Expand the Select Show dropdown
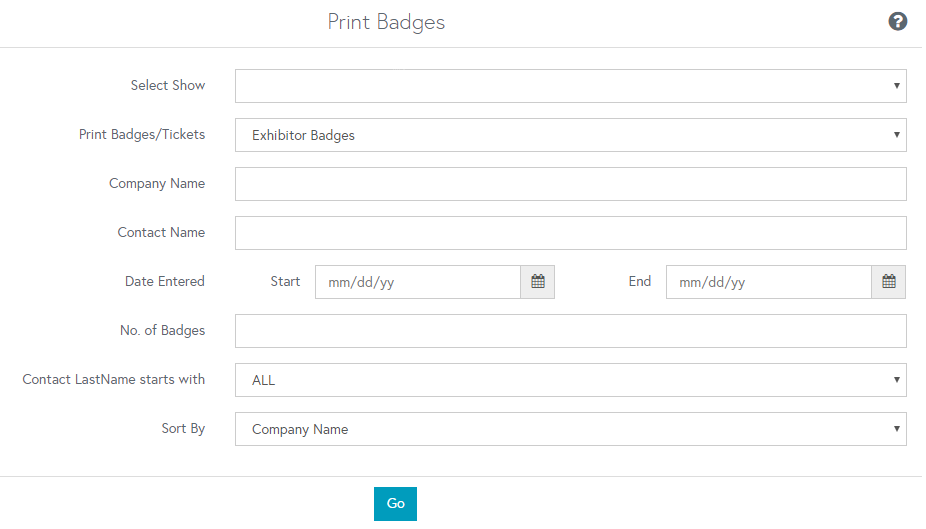This screenshot has width=926, height=529. click(570, 86)
